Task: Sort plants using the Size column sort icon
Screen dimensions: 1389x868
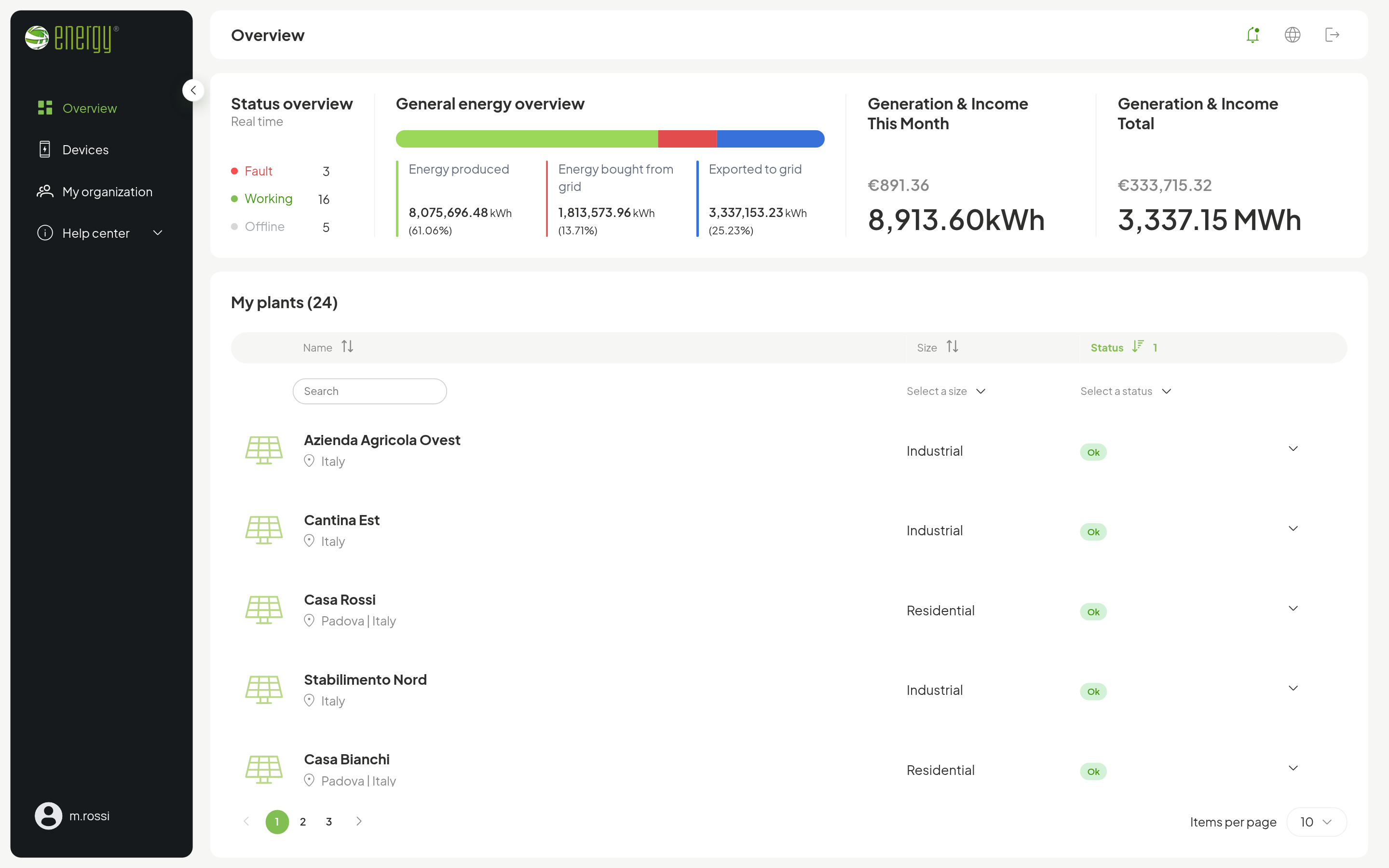Action: [x=952, y=347]
